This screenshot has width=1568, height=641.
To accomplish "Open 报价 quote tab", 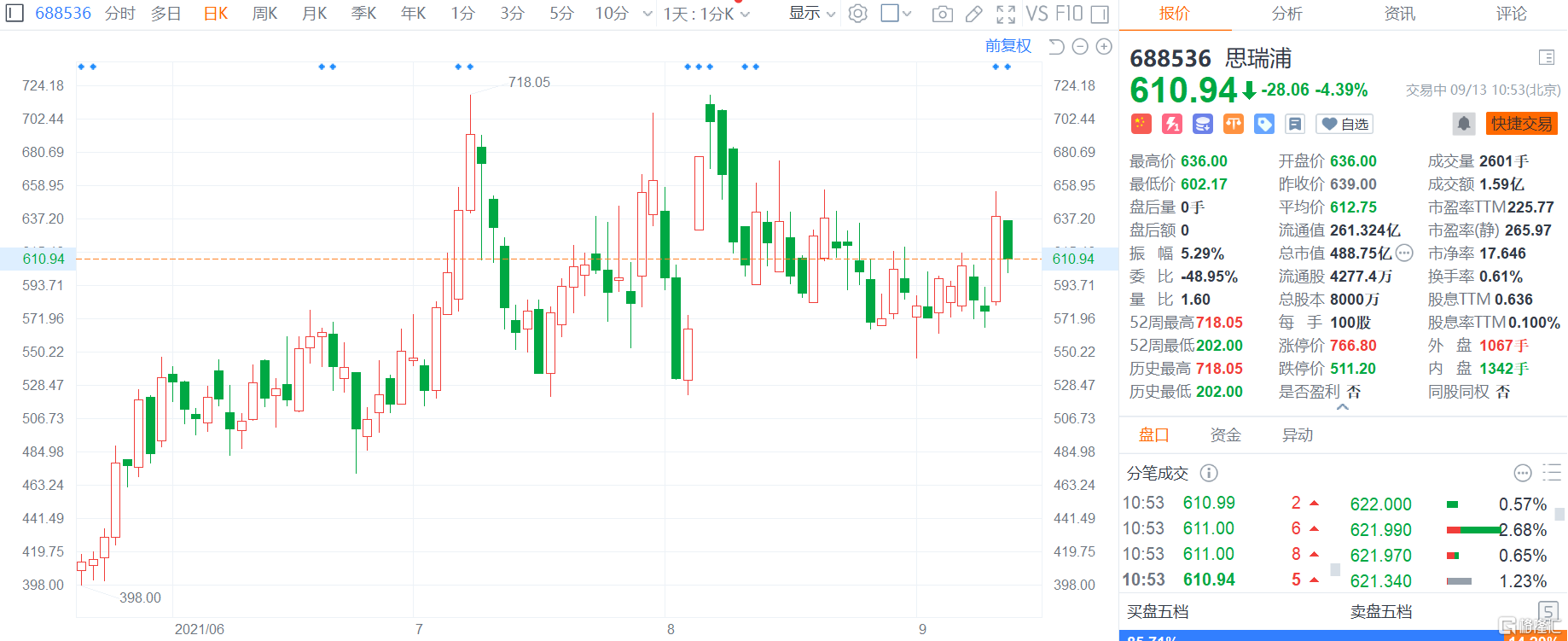I will click(x=1175, y=14).
